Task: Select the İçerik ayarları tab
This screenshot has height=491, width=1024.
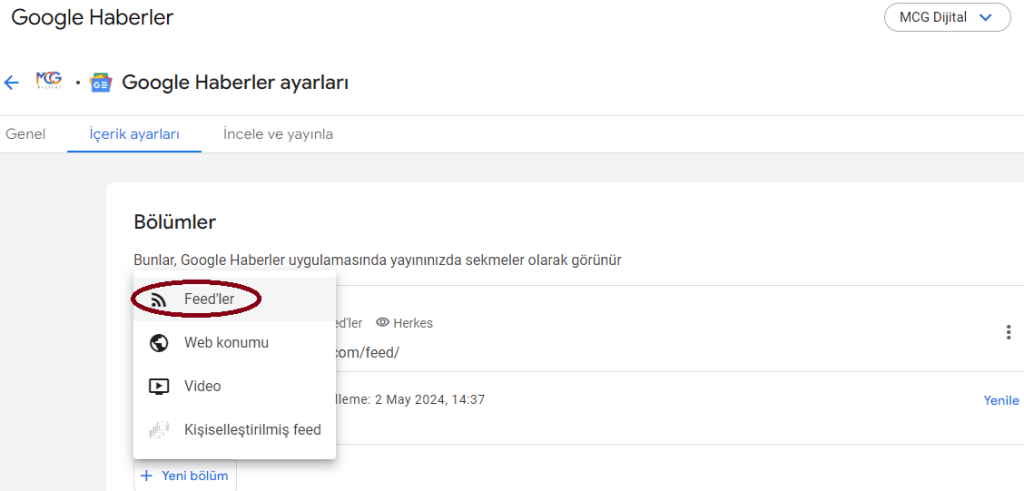Action: click(135, 135)
